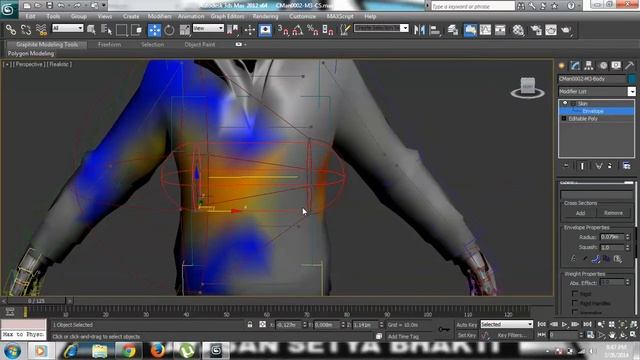Click the Auto Key button
Viewport: 640px width, 360px height.
[467, 324]
